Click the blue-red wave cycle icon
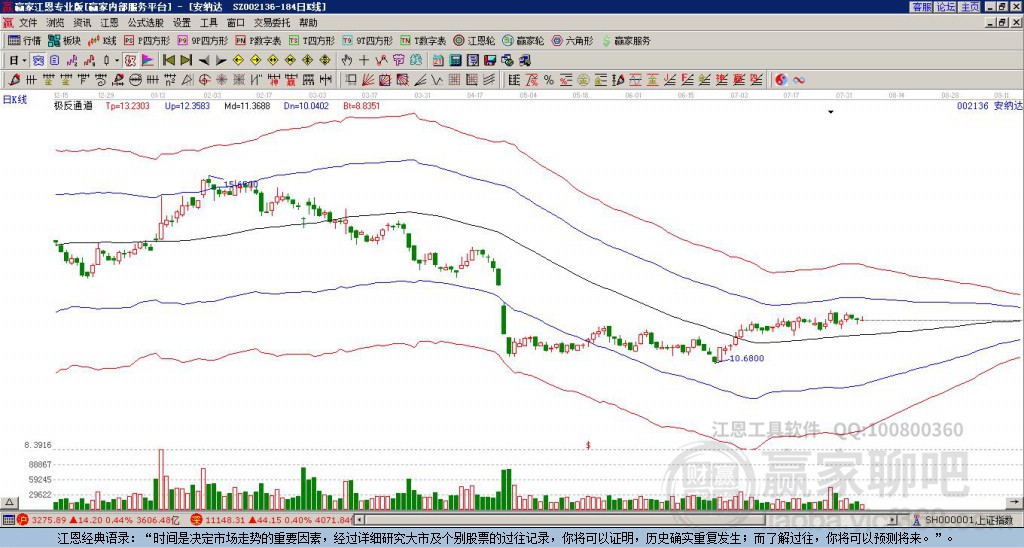The image size is (1024, 548). (798, 80)
